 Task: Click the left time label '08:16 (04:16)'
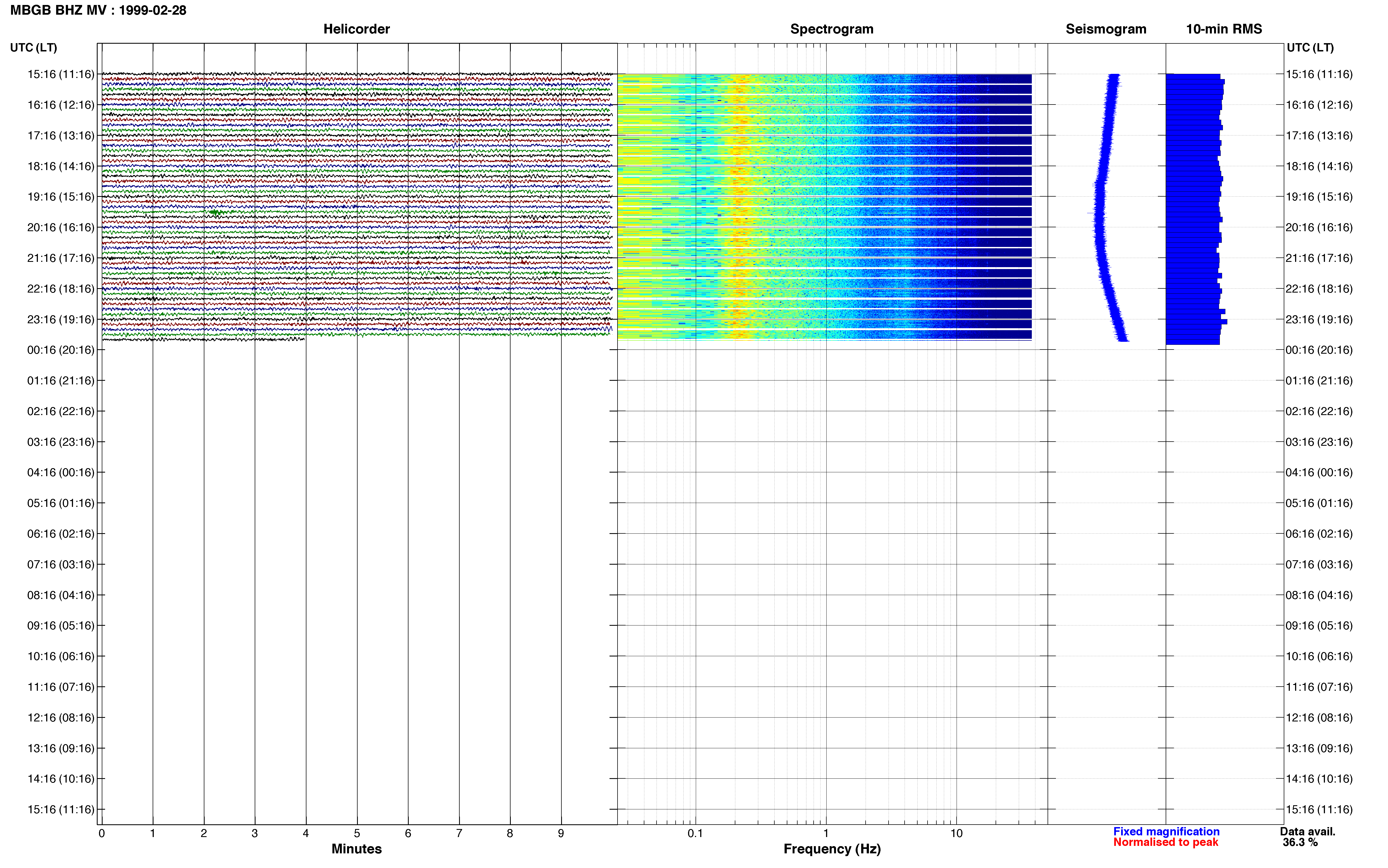tap(61, 595)
